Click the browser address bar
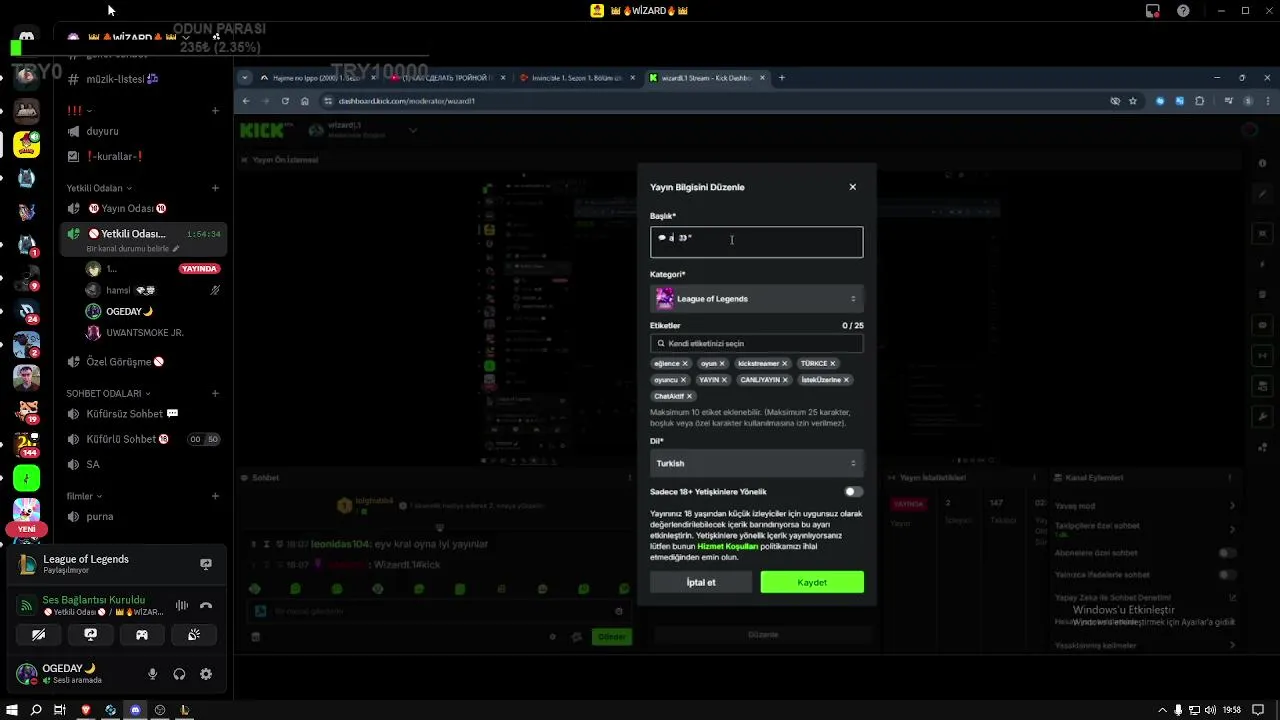Image resolution: width=1280 pixels, height=720 pixels. tap(710, 101)
